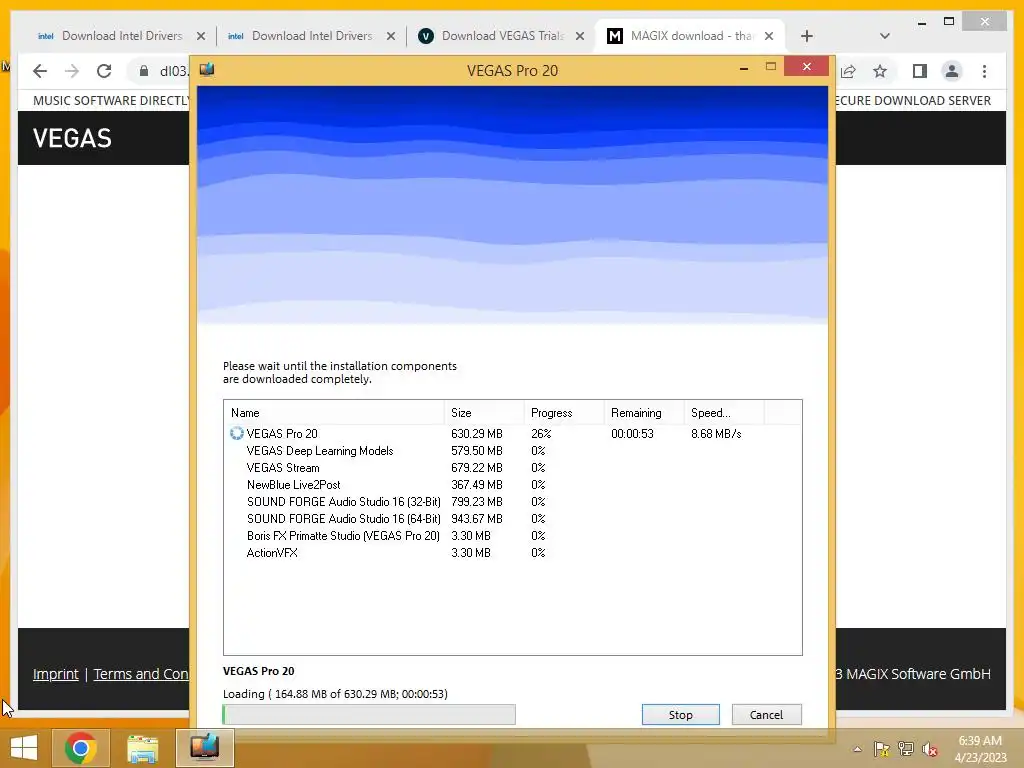This screenshot has width=1024, height=768.
Task: Select the ActionVFX row
Action: [x=513, y=552]
